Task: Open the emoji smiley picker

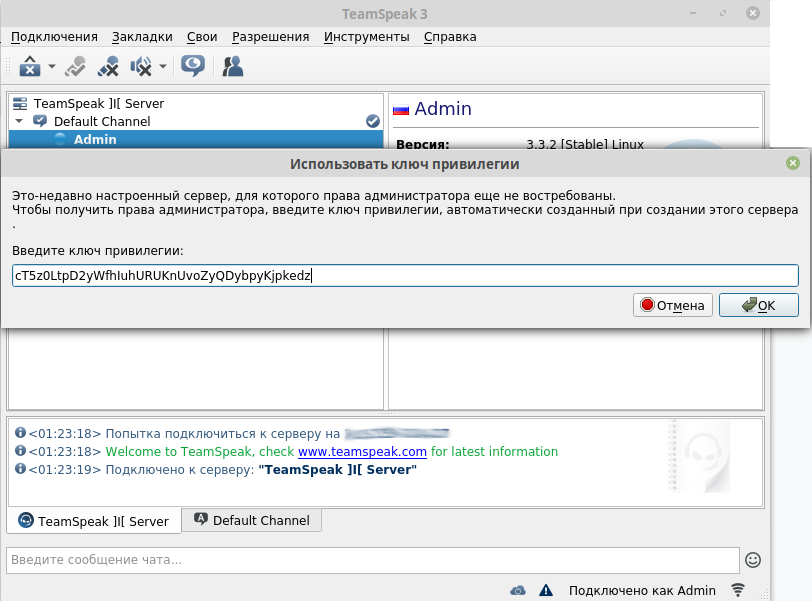Action: pyautogui.click(x=752, y=560)
